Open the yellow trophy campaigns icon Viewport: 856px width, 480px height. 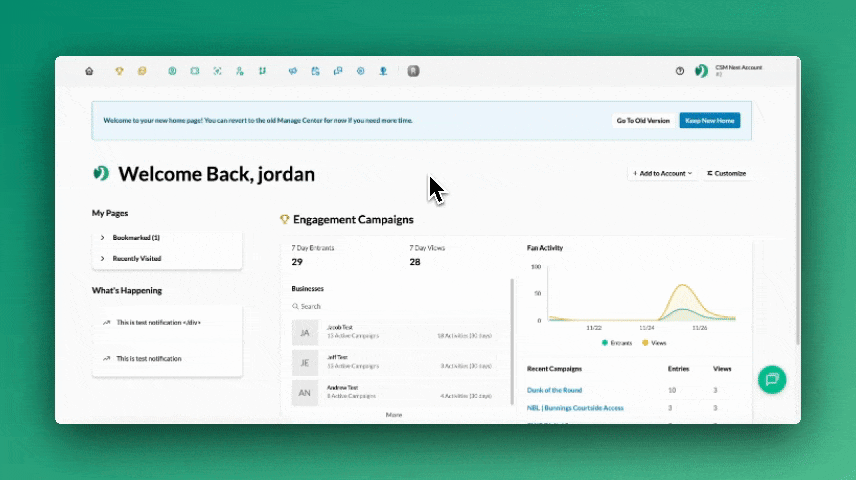[119, 71]
